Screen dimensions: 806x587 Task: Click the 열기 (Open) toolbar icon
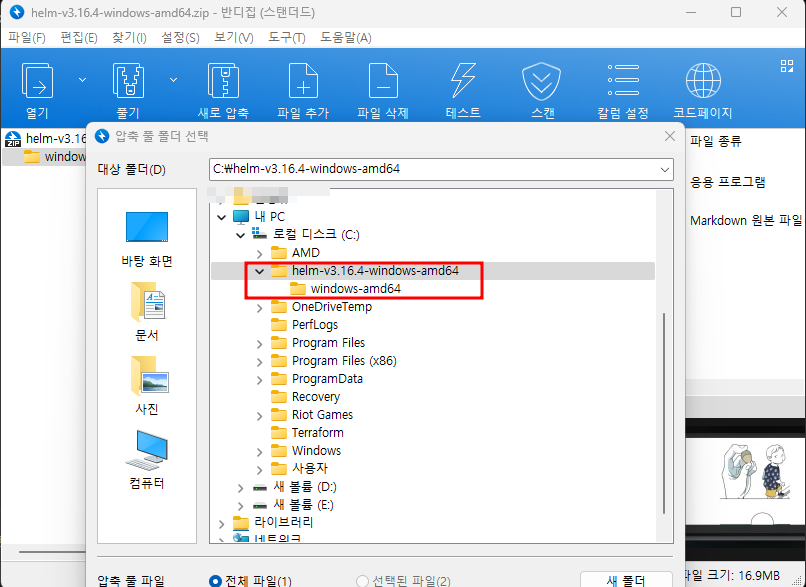click(x=37, y=81)
